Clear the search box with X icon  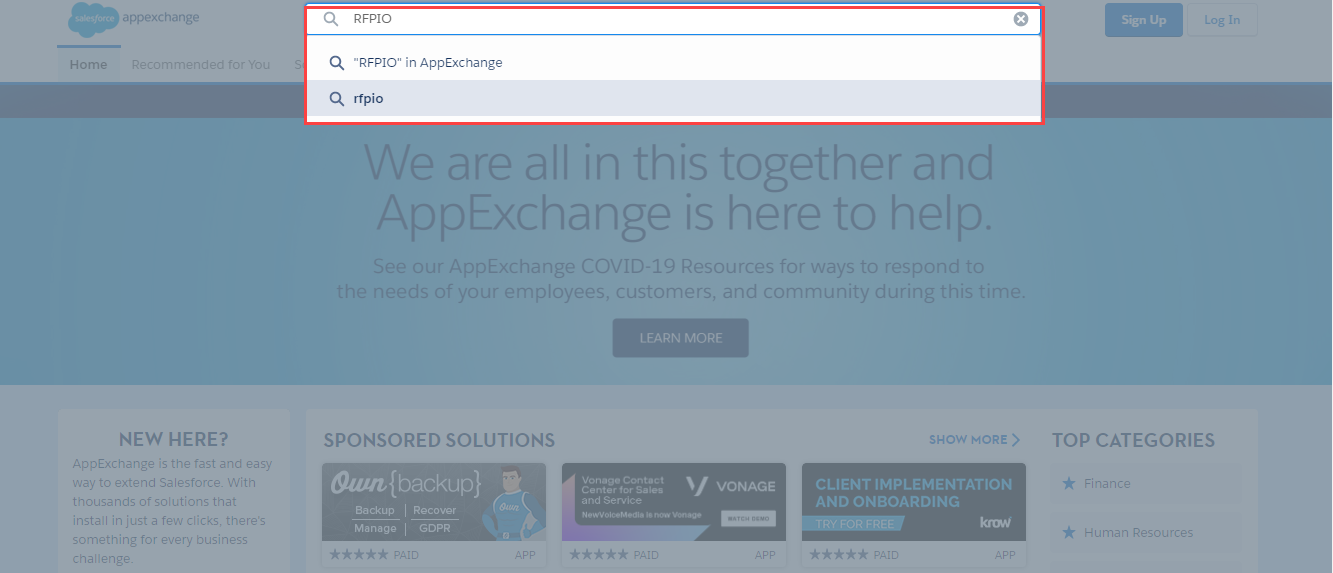(x=1021, y=19)
